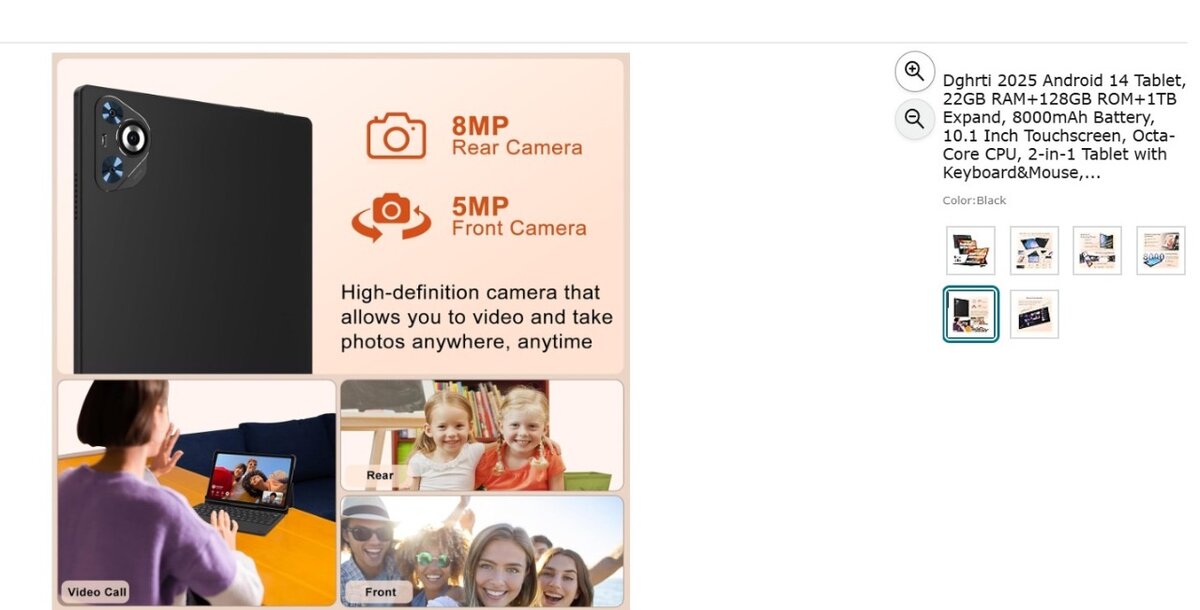Zoom out with the minus magnifier icon
Image resolution: width=1200 pixels, height=610 pixels.
(x=914, y=120)
